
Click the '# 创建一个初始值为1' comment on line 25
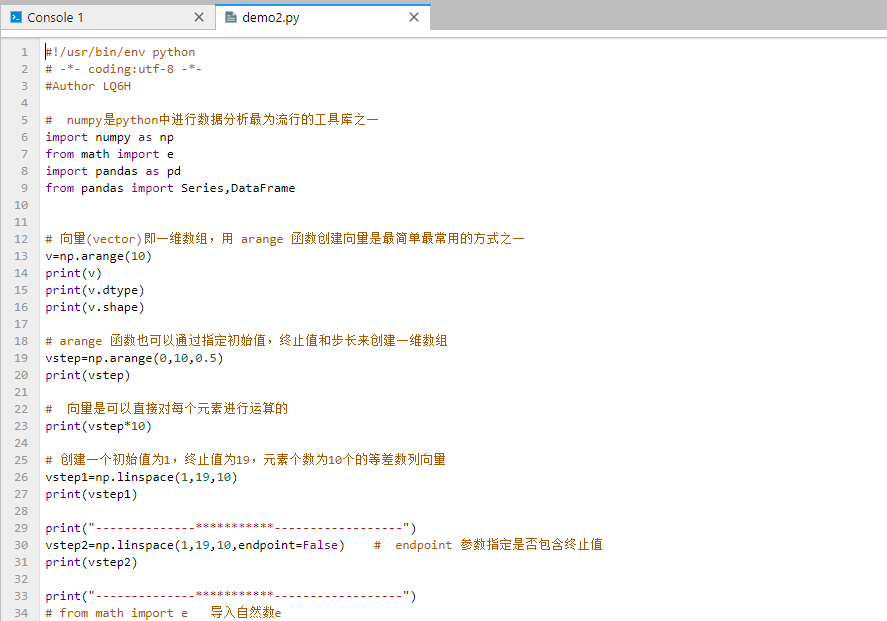point(246,460)
